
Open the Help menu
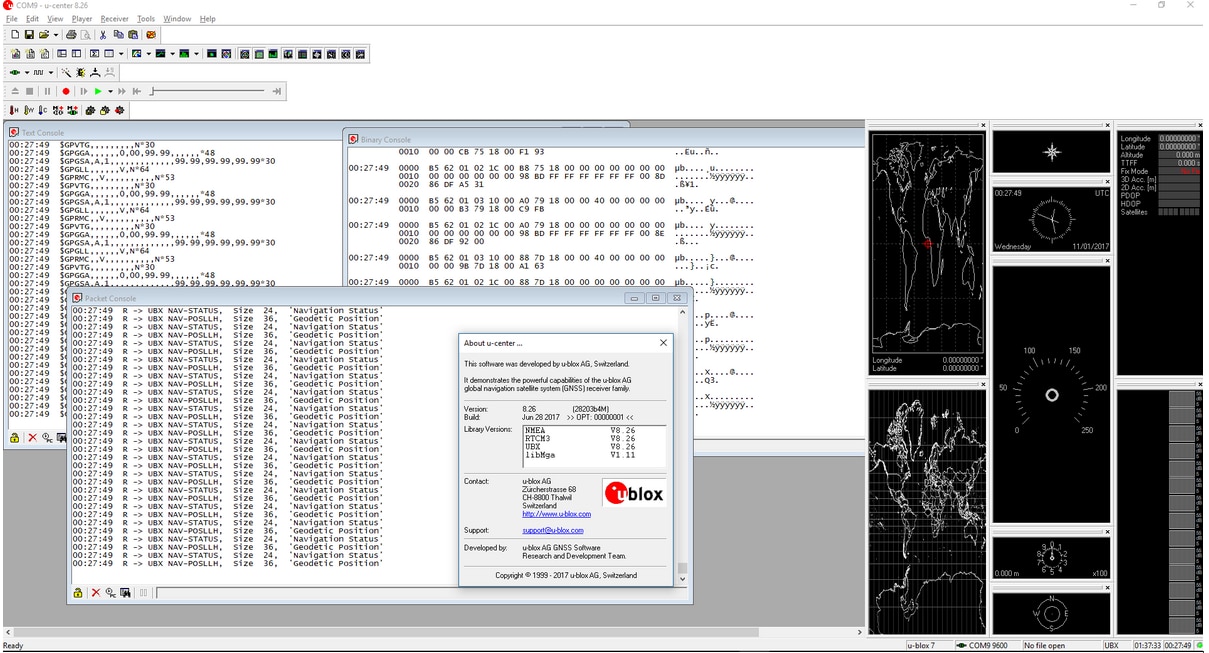click(x=207, y=19)
